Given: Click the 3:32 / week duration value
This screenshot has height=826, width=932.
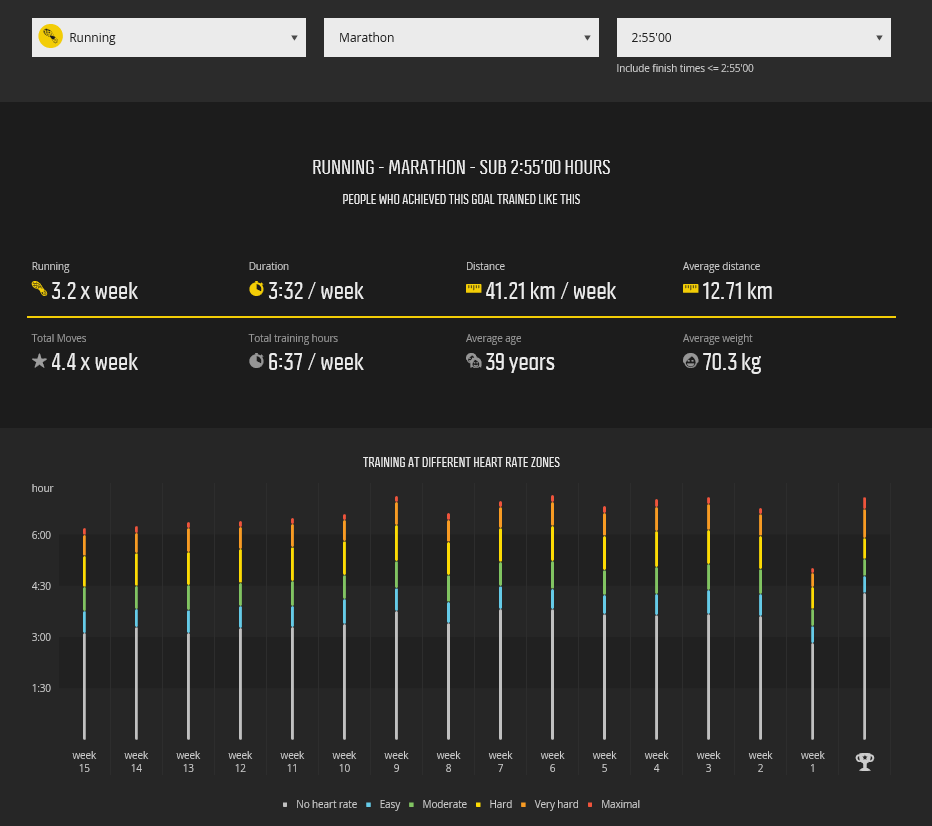Looking at the screenshot, I should pos(316,291).
